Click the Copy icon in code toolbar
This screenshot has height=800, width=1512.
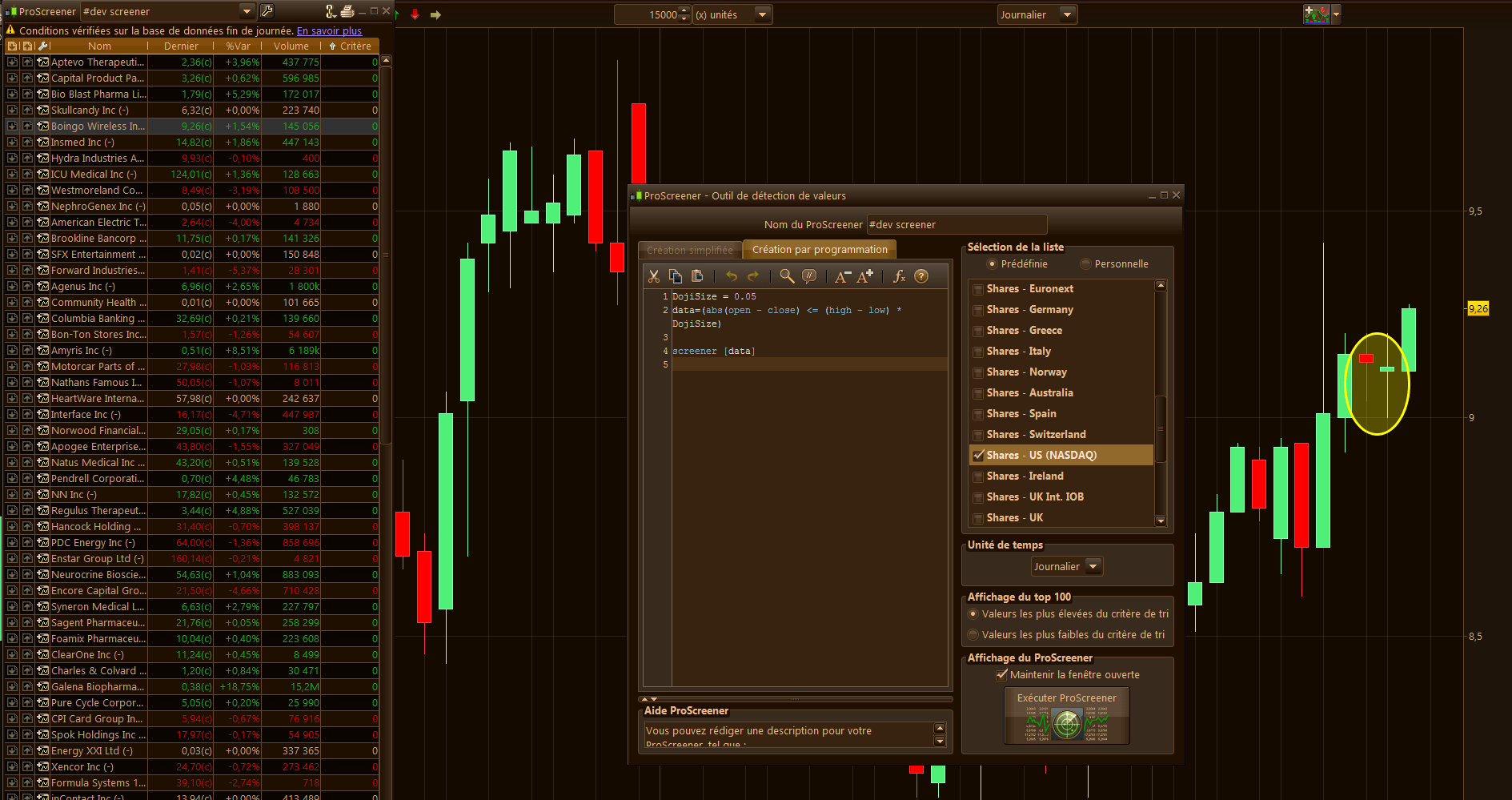[x=676, y=276]
